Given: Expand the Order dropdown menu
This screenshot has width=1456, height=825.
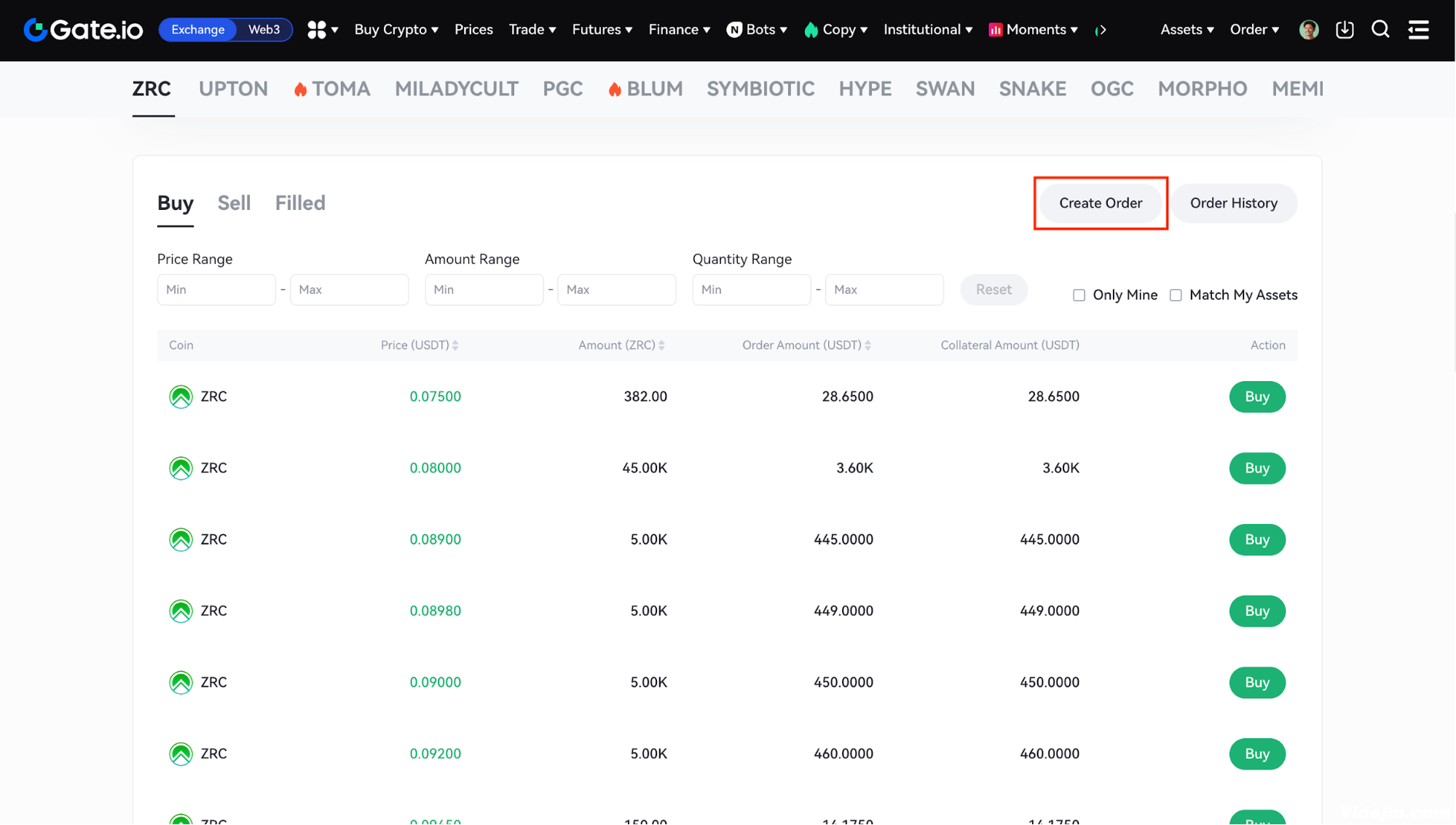Looking at the screenshot, I should [x=1255, y=30].
